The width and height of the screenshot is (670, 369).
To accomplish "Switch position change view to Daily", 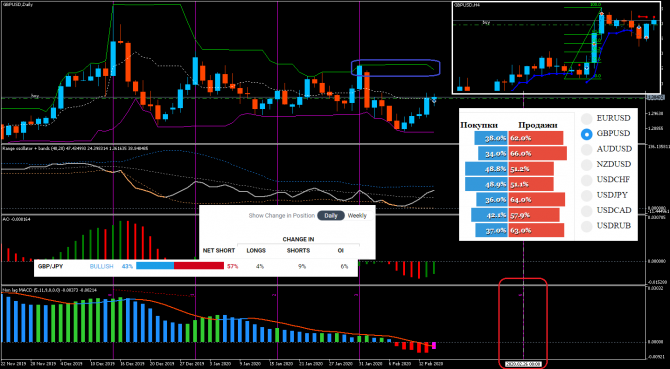I will point(331,216).
